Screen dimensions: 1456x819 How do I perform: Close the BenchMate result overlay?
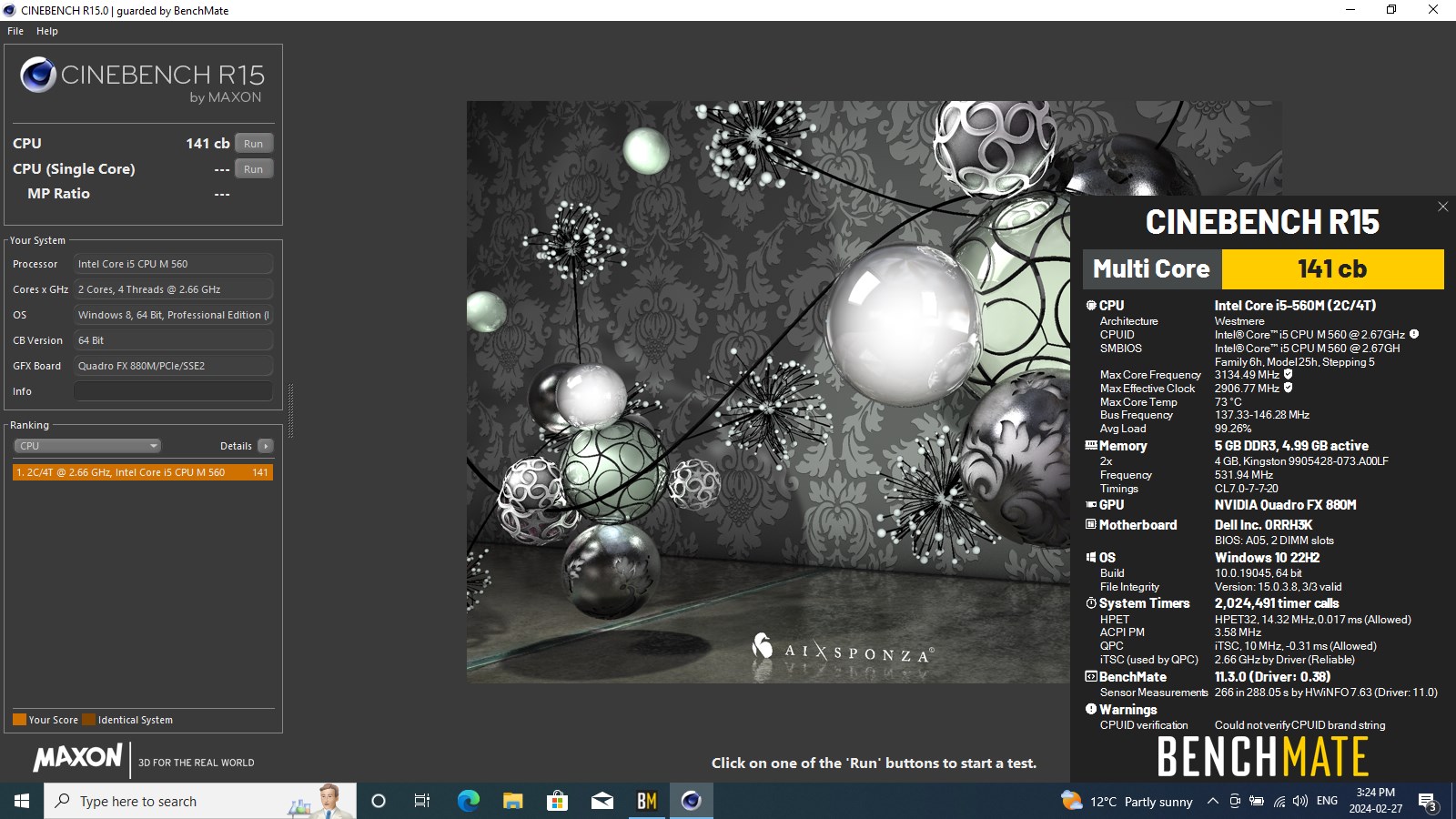[1442, 207]
